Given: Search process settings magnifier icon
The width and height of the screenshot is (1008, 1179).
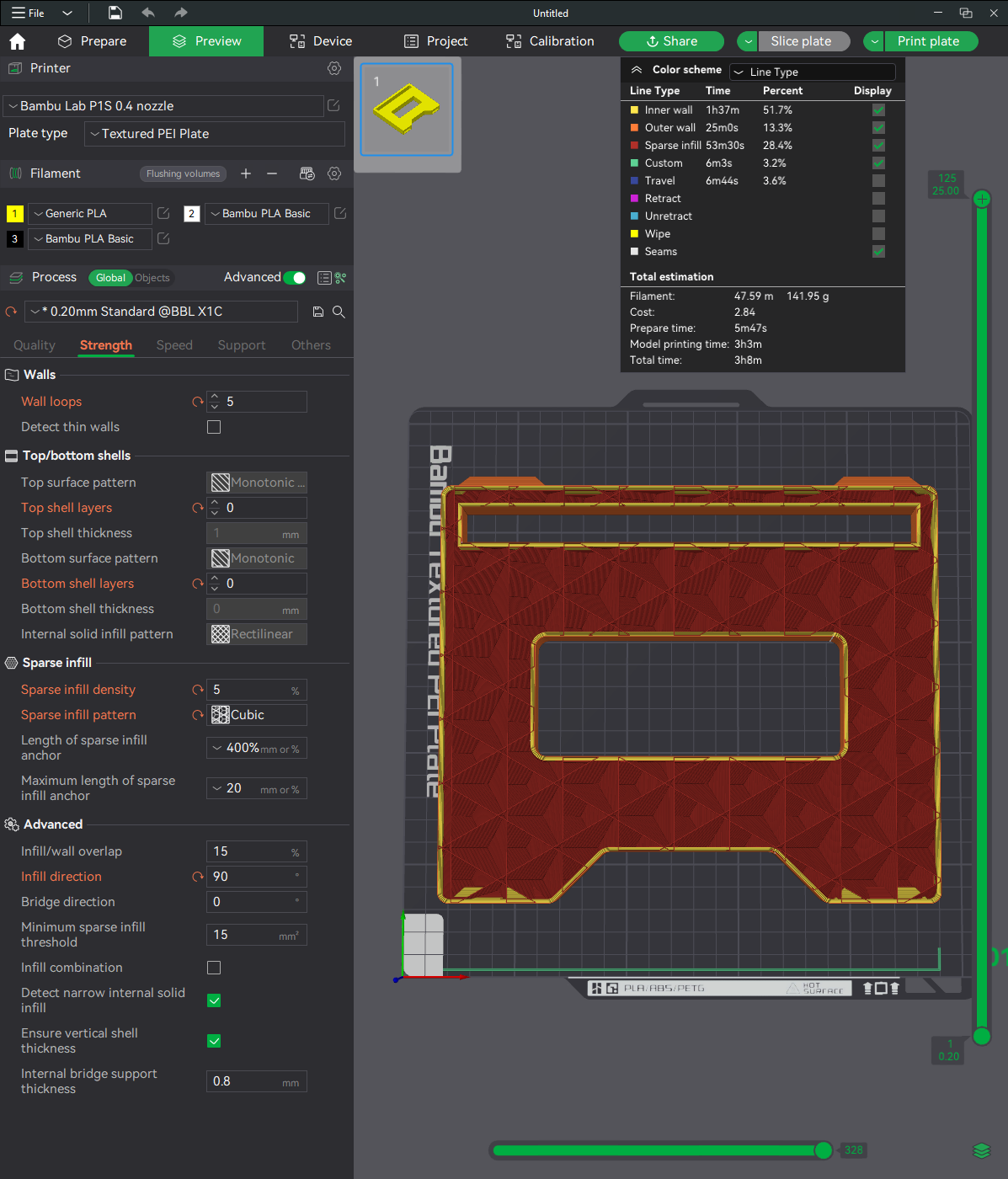Looking at the screenshot, I should coord(339,312).
